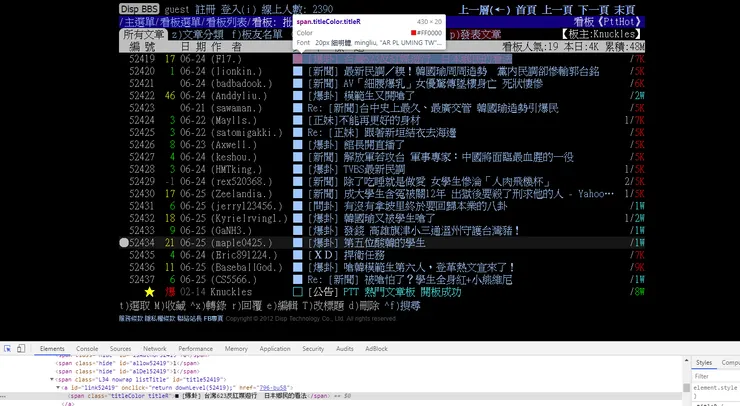Click the status square on row 52432
The width and height of the screenshot is (740, 406).
click(298, 219)
